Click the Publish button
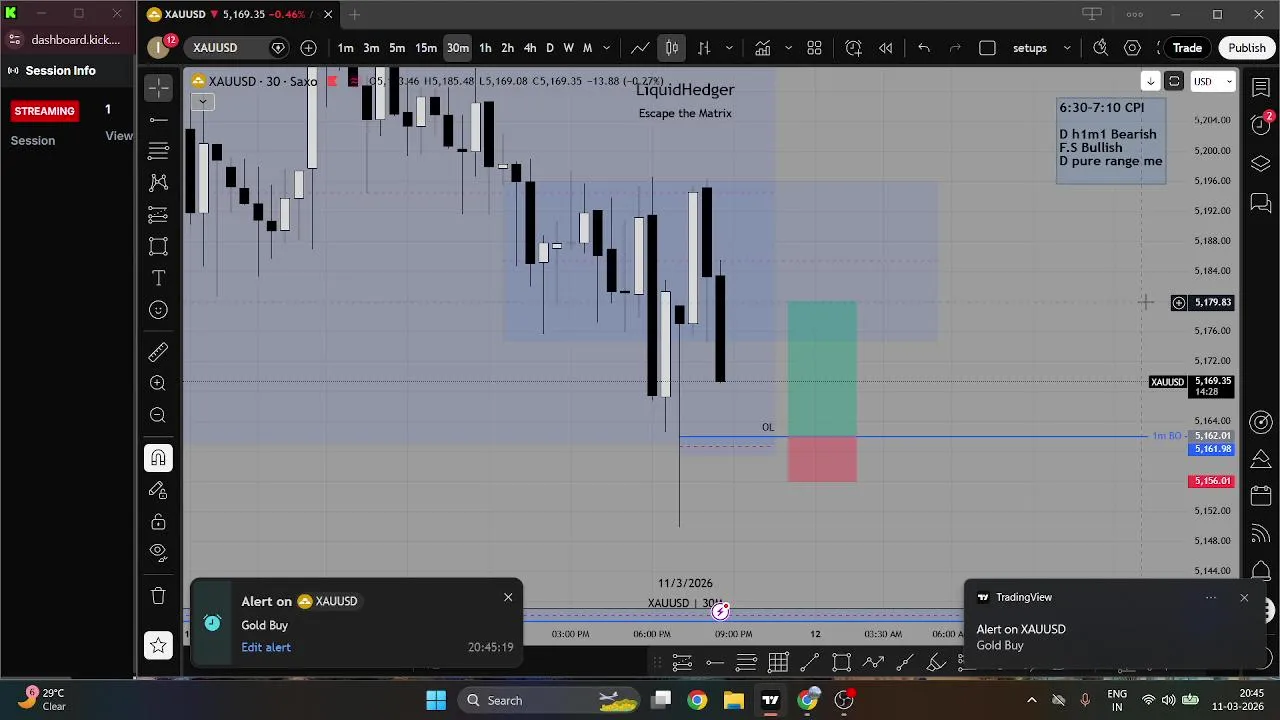 tap(1247, 48)
